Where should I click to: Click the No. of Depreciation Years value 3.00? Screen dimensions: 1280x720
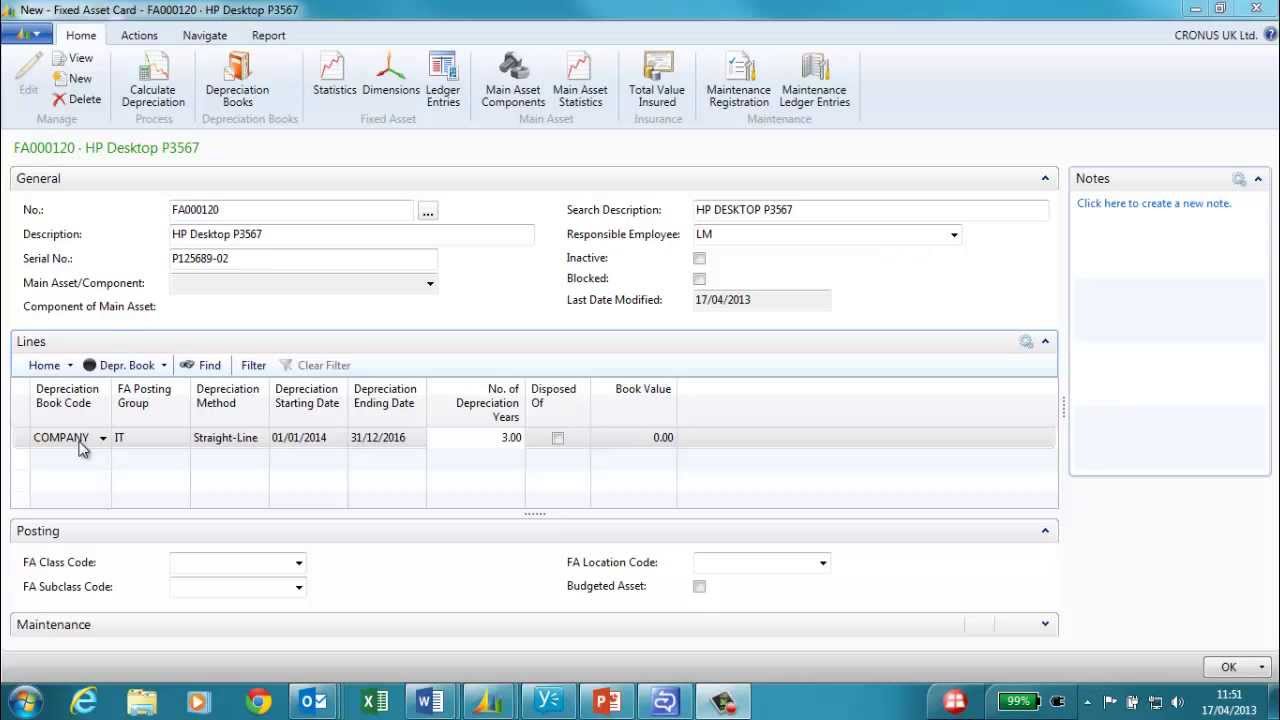[475, 438]
